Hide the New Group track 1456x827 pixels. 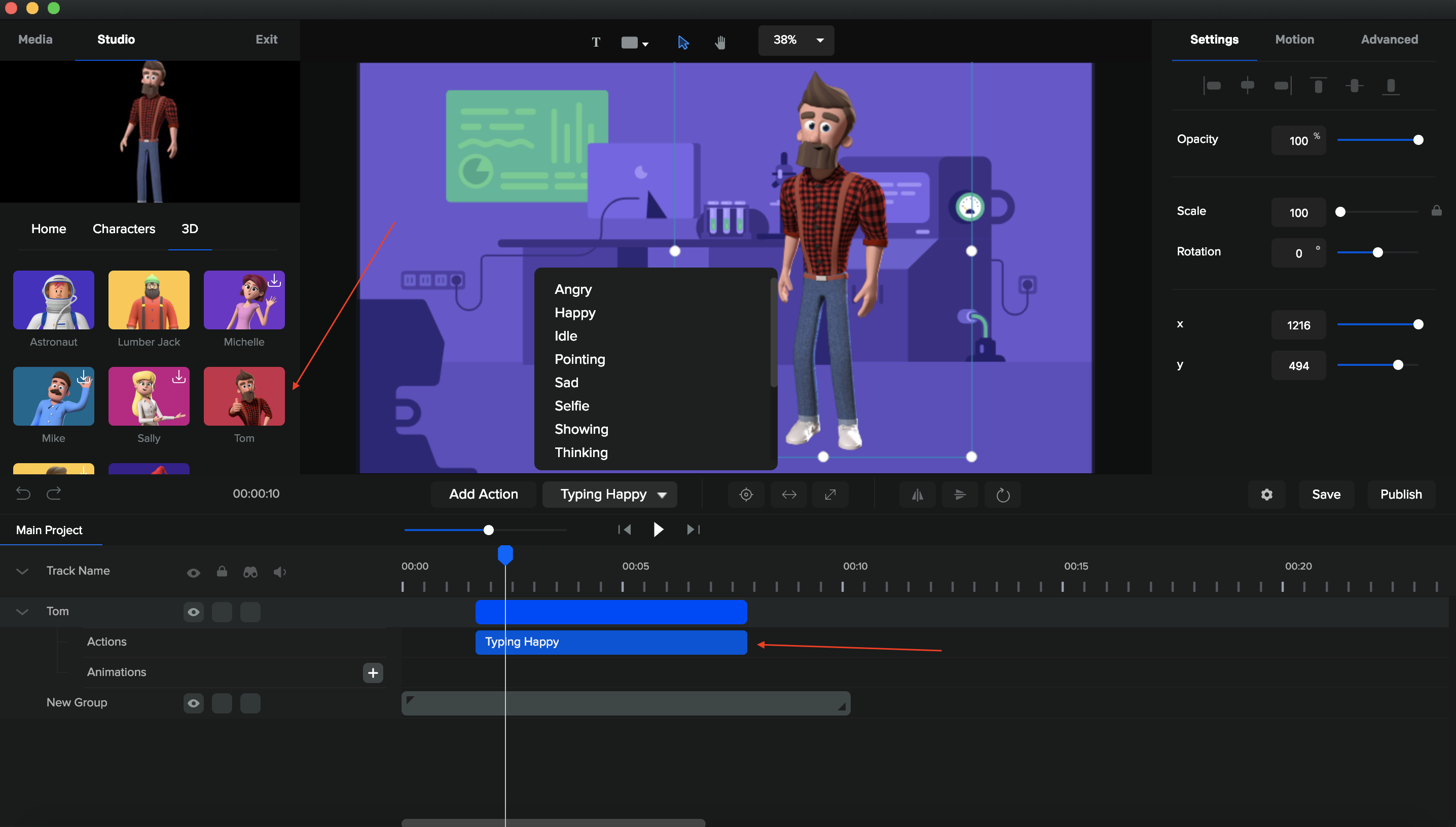point(193,703)
